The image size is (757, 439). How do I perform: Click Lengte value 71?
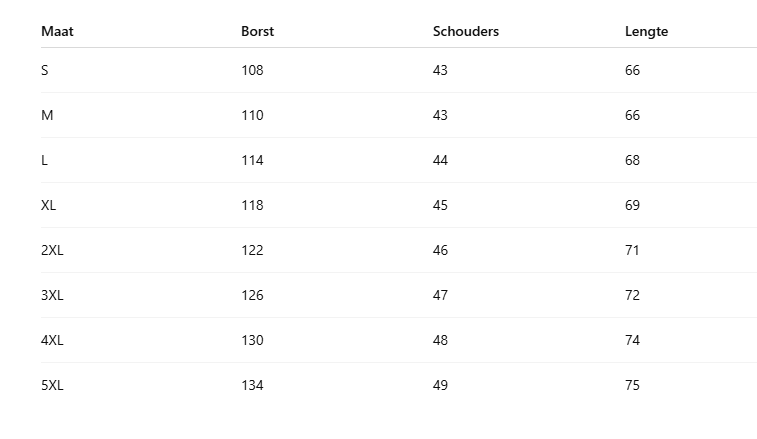[x=632, y=250]
